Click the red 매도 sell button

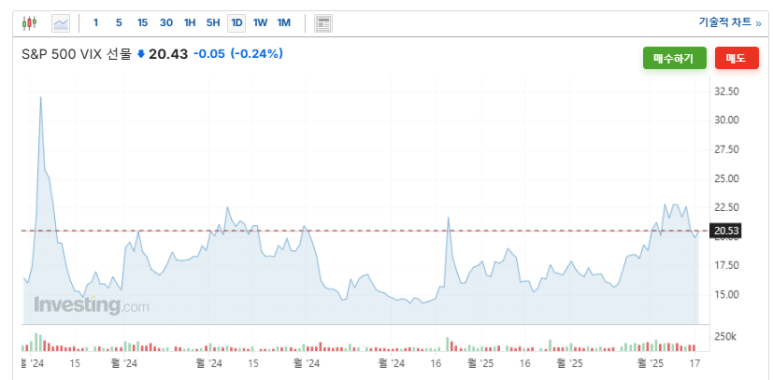737,58
